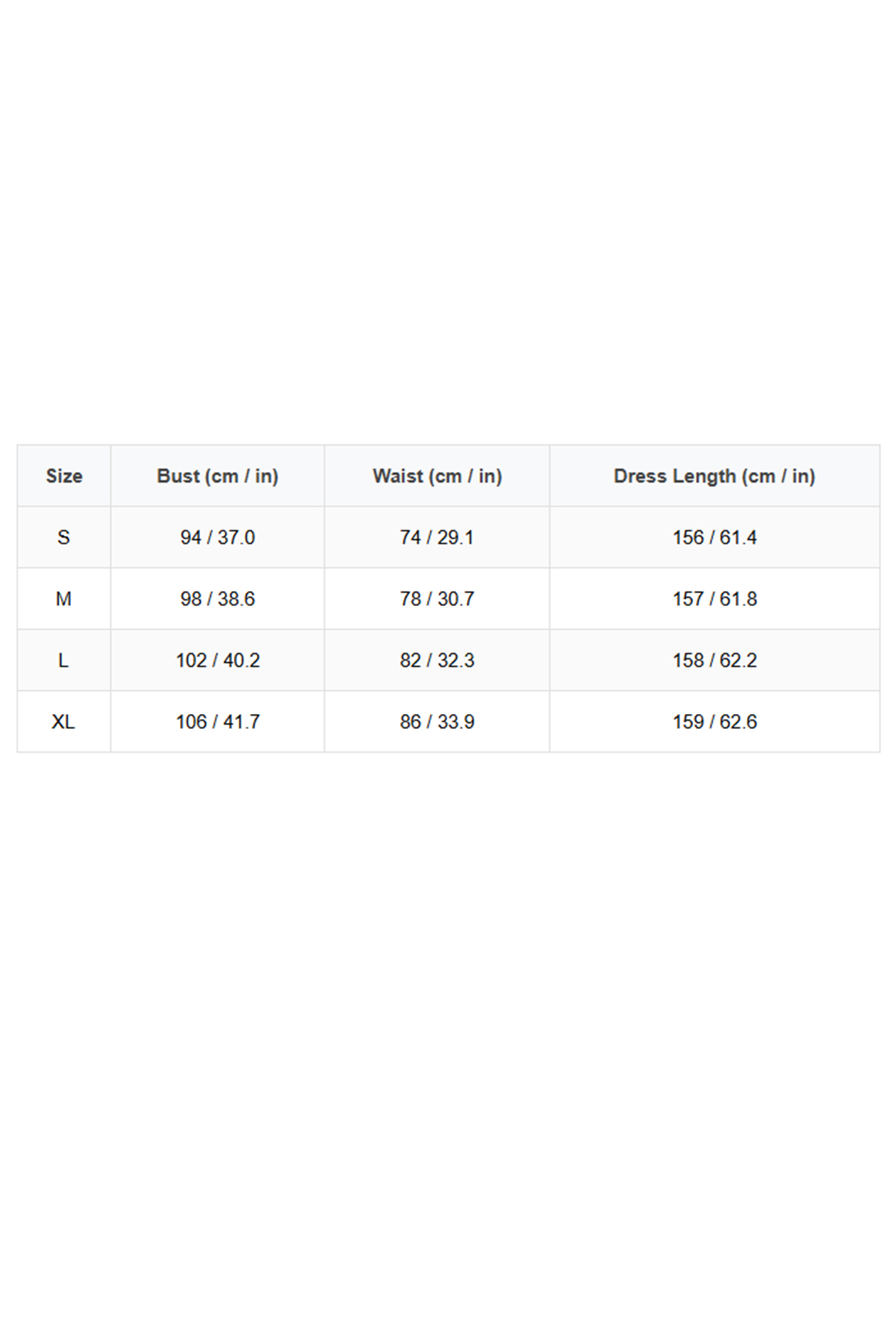Screen dimensions: 896x1344
Task: Click dress length 159 / 62.6
Action: pyautogui.click(x=714, y=722)
